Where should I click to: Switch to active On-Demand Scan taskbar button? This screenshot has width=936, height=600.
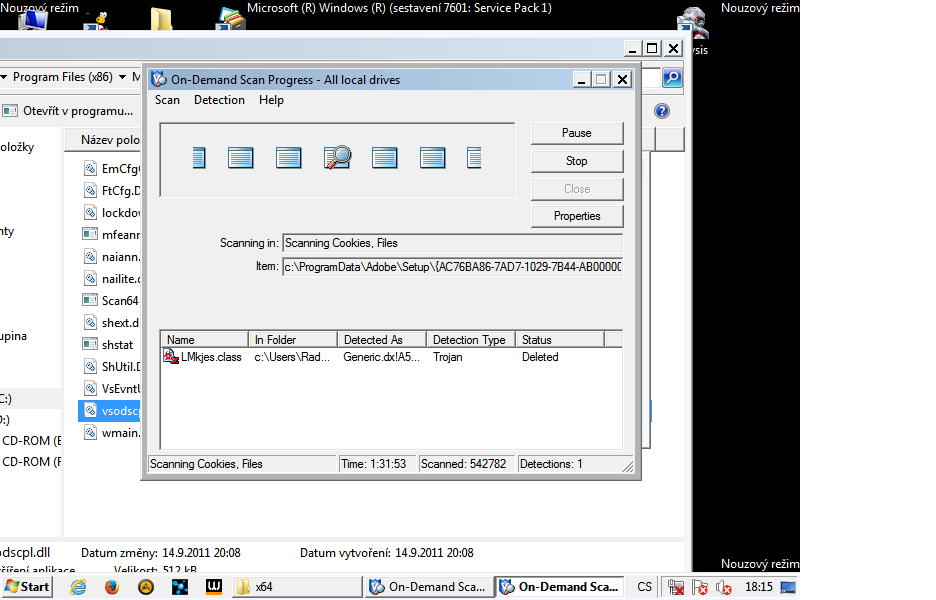560,587
